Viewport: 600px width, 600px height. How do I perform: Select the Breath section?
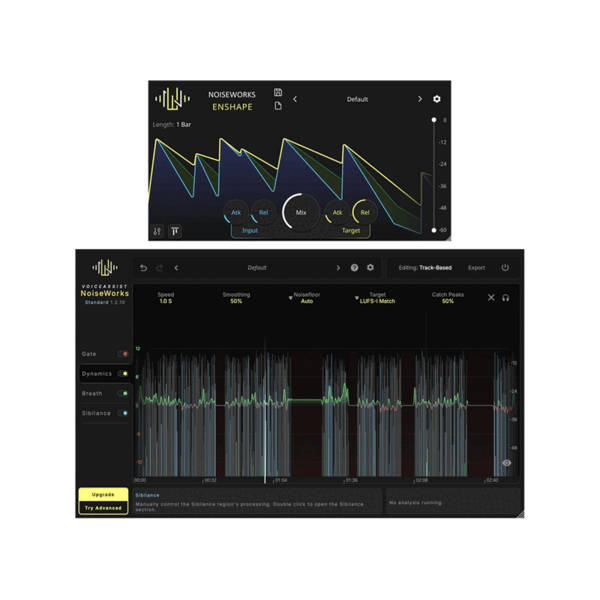pos(92,393)
